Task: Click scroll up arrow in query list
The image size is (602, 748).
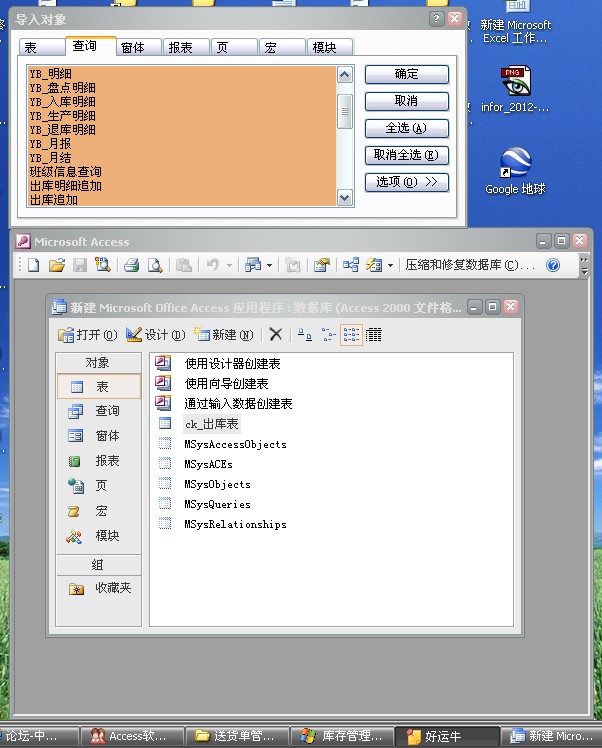Action: click(x=345, y=74)
